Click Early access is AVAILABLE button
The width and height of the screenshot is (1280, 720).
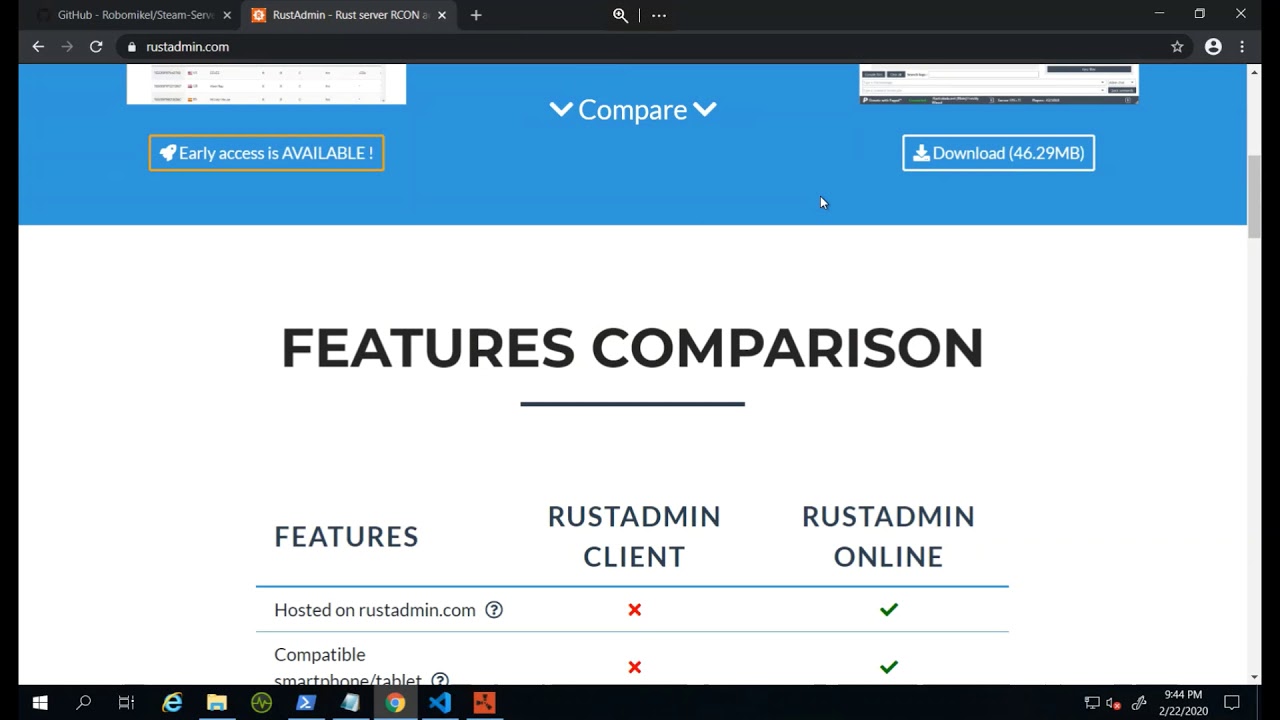pos(266,153)
